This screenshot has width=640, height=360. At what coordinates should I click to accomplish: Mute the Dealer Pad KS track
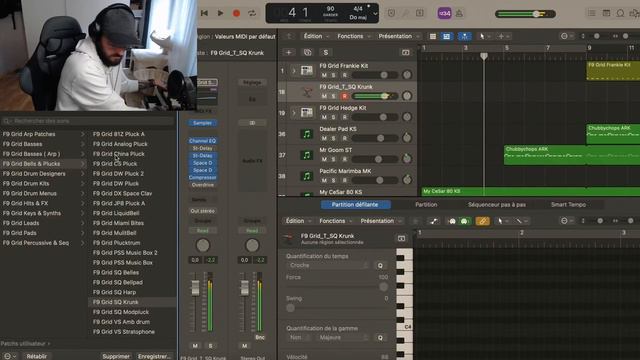point(324,138)
